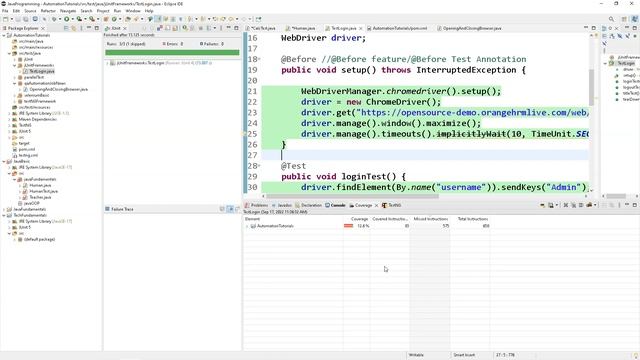Image resolution: width=640 pixels, height=360 pixels.
Task: Collapse the AutomationTutorials project
Action: click(4, 36)
